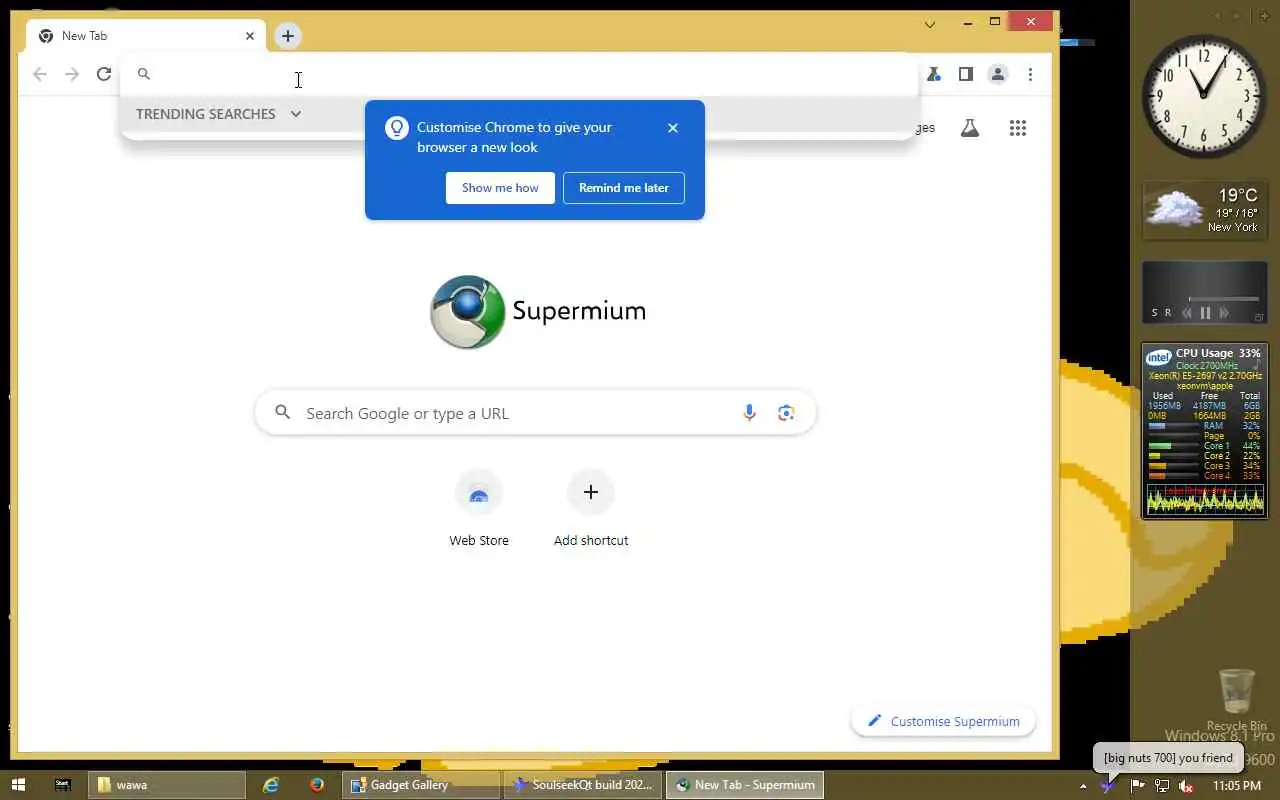Viewport: 1280px width, 800px height.
Task: Start voice search with microphone icon
Action: coord(749,413)
